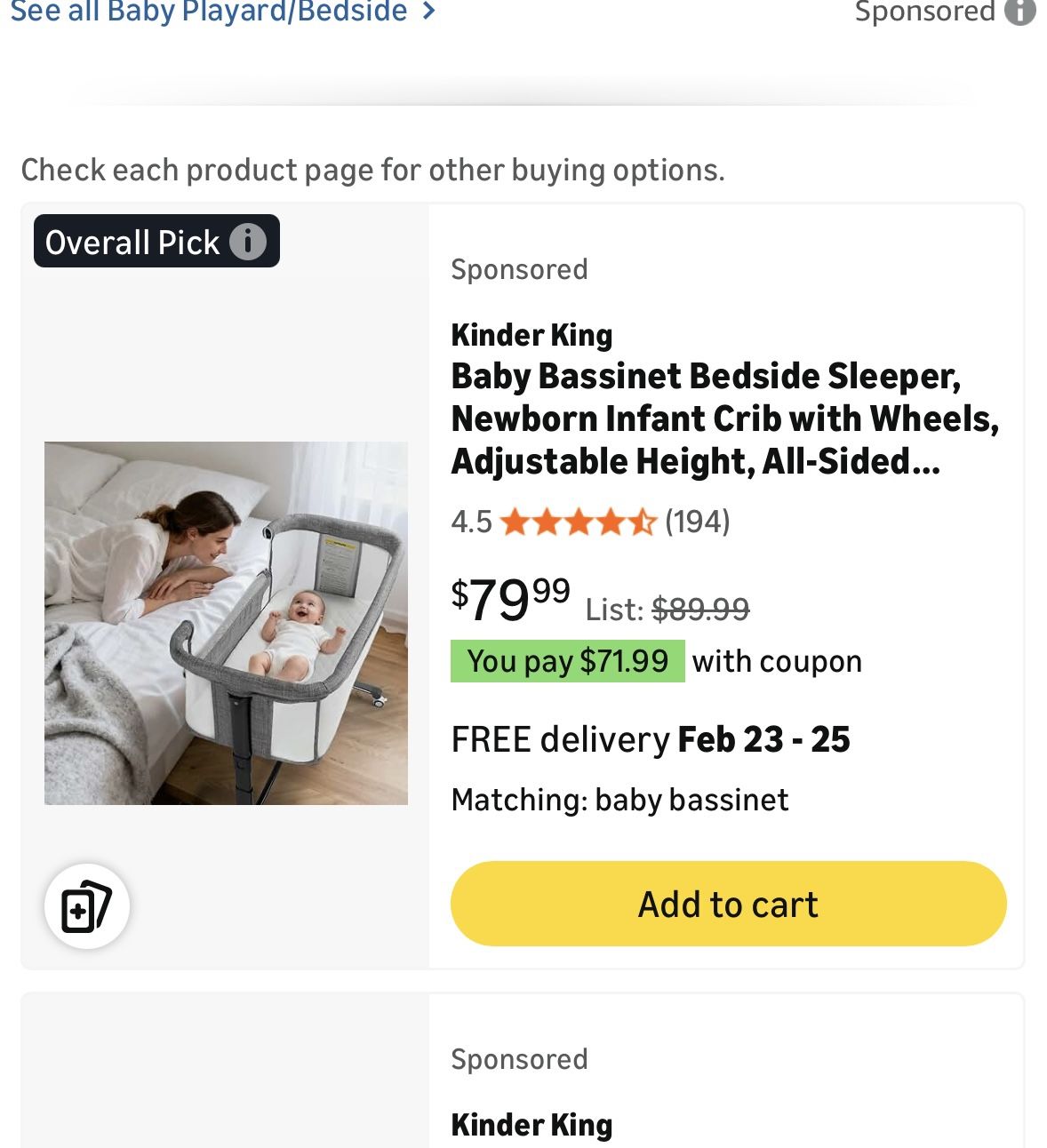
Task: View the 194 customer reviews
Action: pos(698,522)
